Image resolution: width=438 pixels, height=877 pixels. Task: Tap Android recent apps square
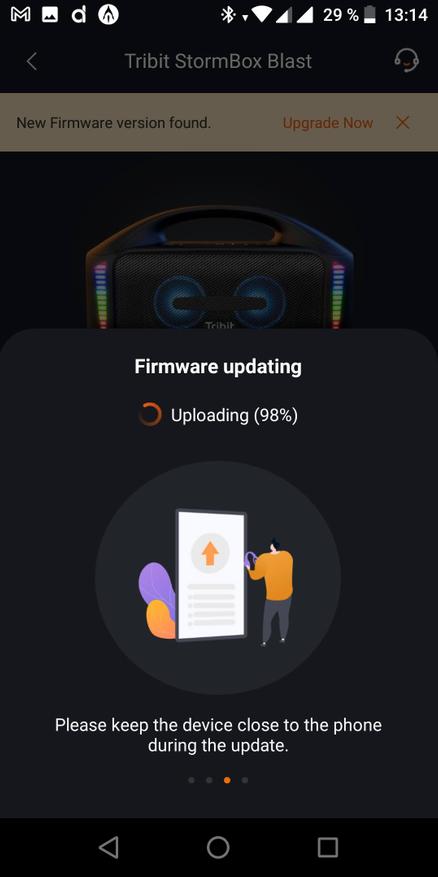tap(328, 847)
